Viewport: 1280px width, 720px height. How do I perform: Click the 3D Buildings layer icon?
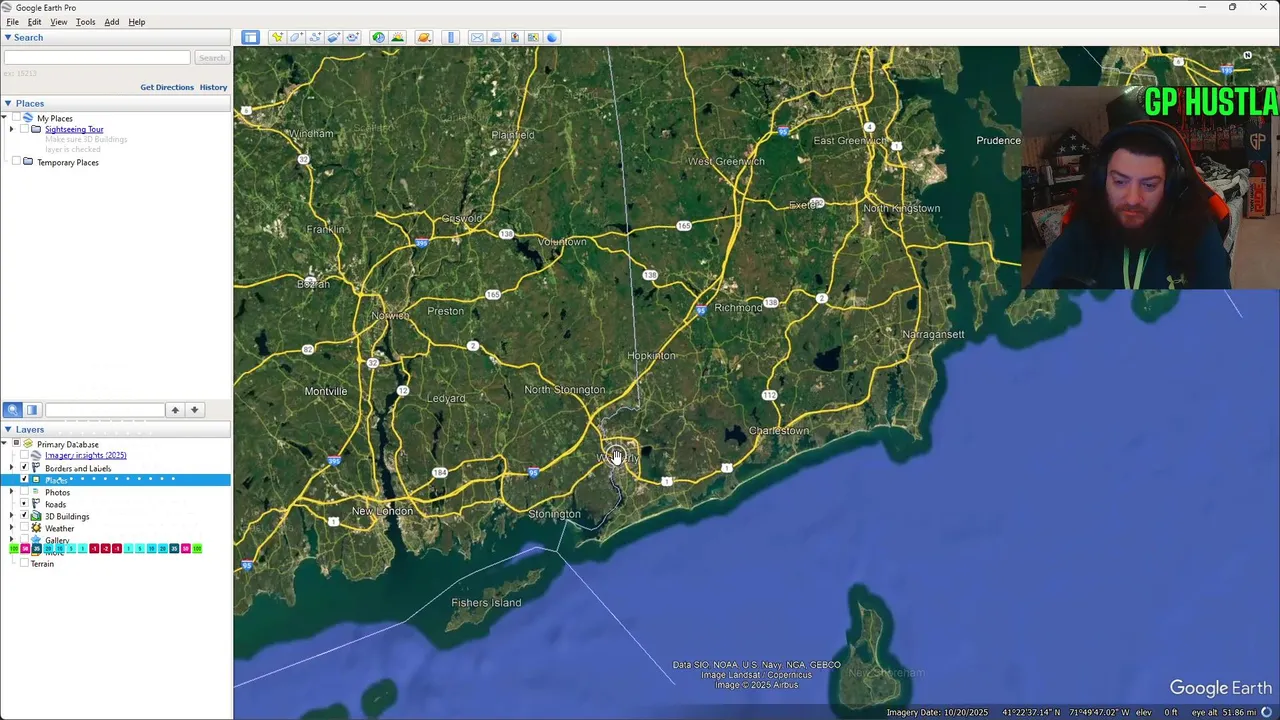(36, 516)
